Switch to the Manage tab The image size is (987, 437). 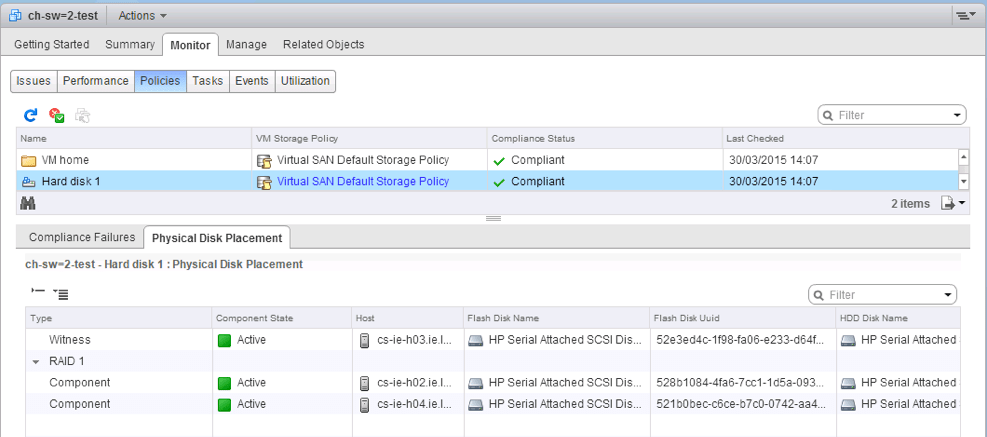click(246, 44)
